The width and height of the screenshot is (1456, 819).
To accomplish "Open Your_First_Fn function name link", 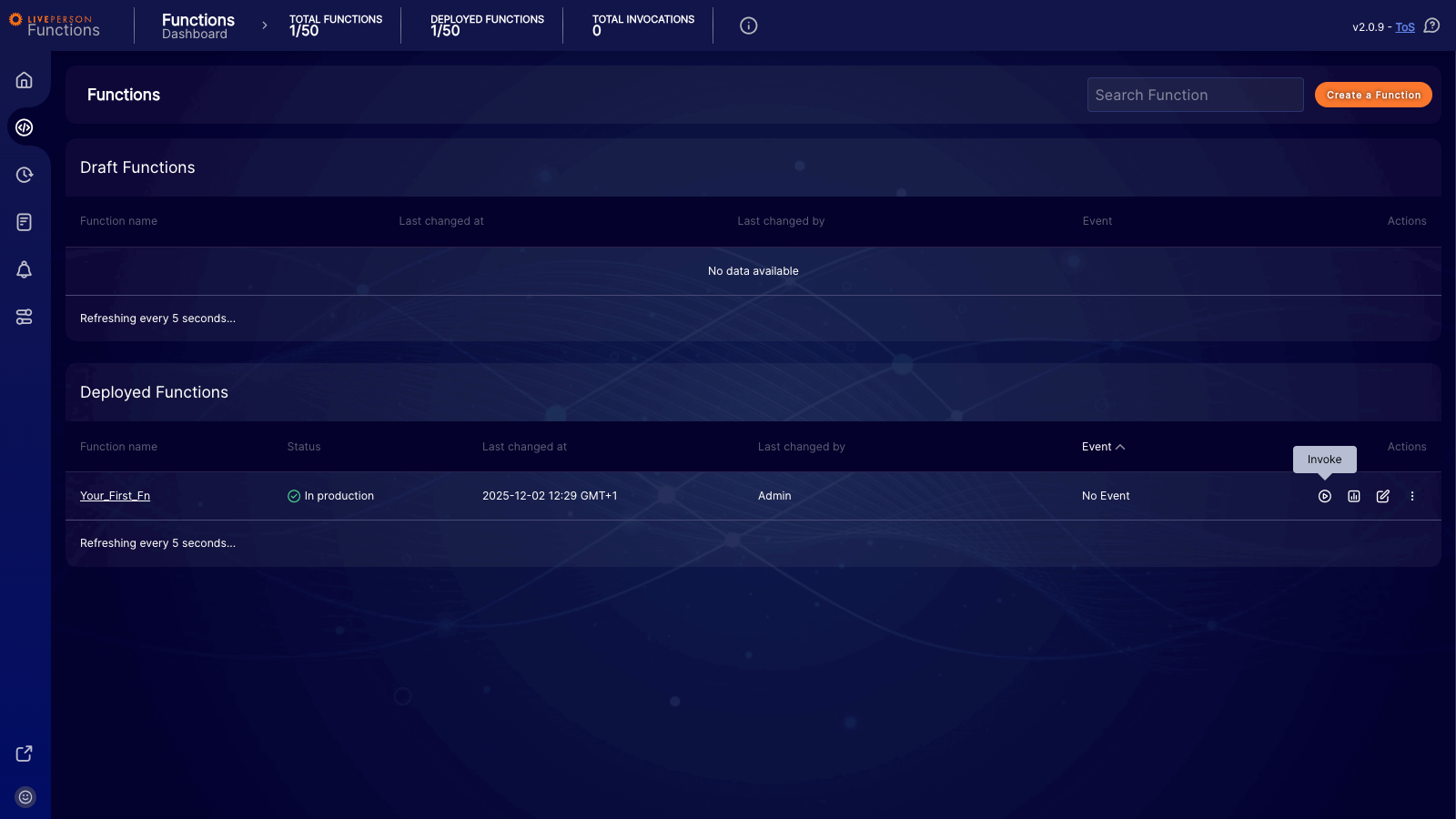I will pyautogui.click(x=115, y=496).
